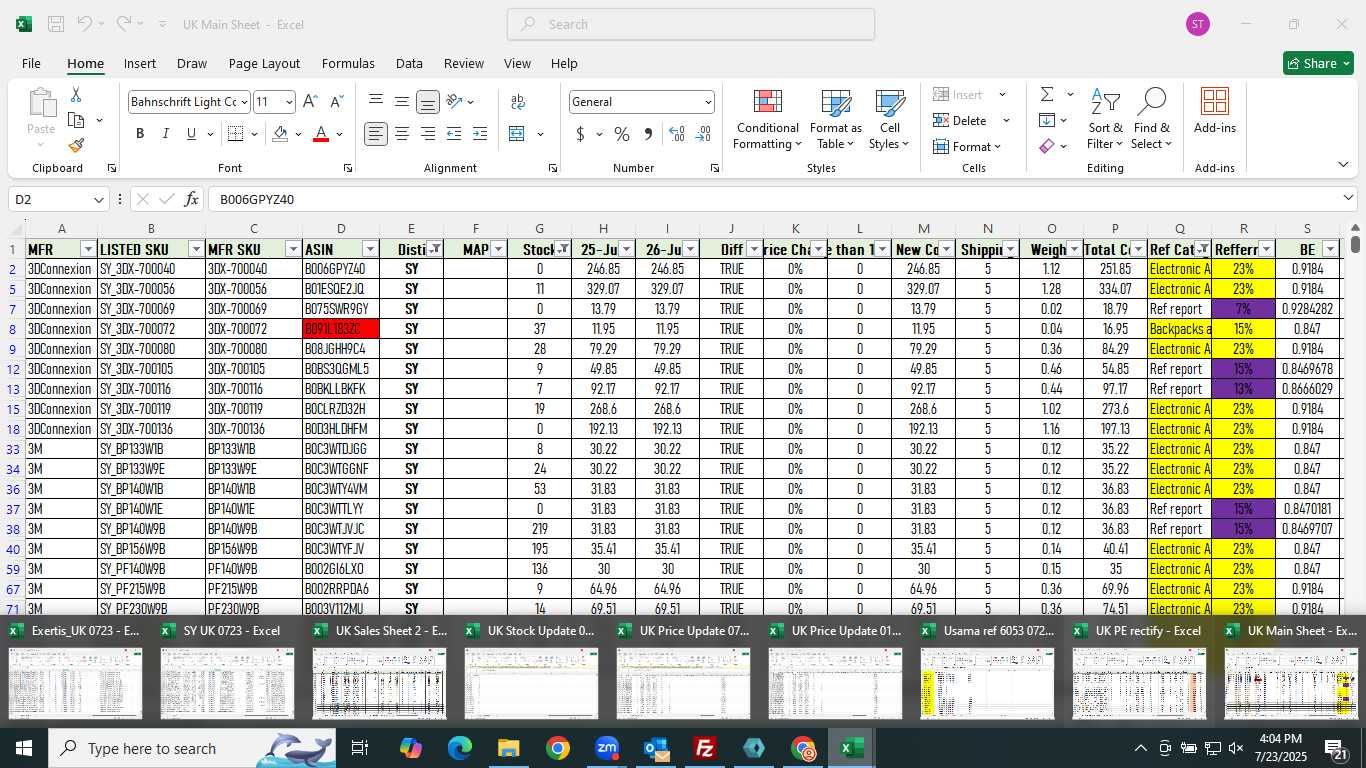The width and height of the screenshot is (1366, 768).
Task: Select the red highlighted ASIN cell B091L1B3ZC
Action: click(341, 329)
